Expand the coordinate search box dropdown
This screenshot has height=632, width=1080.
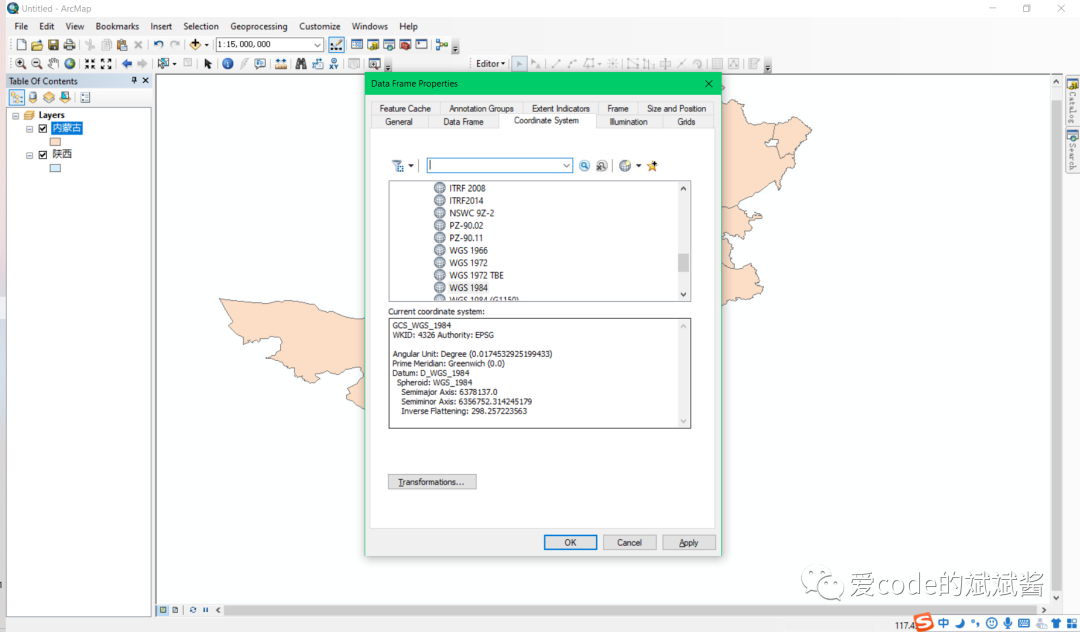(566, 166)
